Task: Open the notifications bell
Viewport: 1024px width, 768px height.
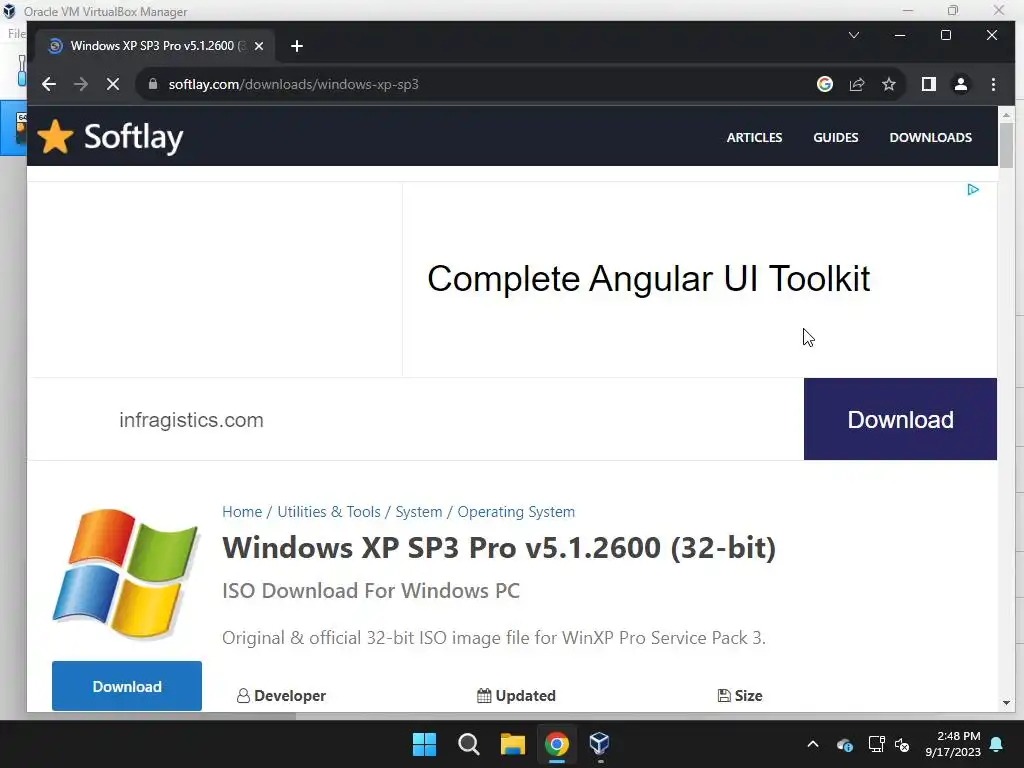Action: pos(997,744)
